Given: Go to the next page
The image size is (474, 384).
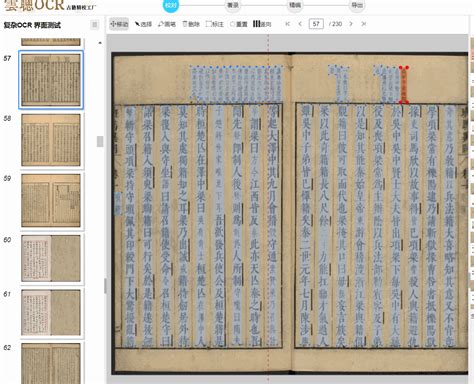Looking at the screenshot, I should [x=351, y=24].
